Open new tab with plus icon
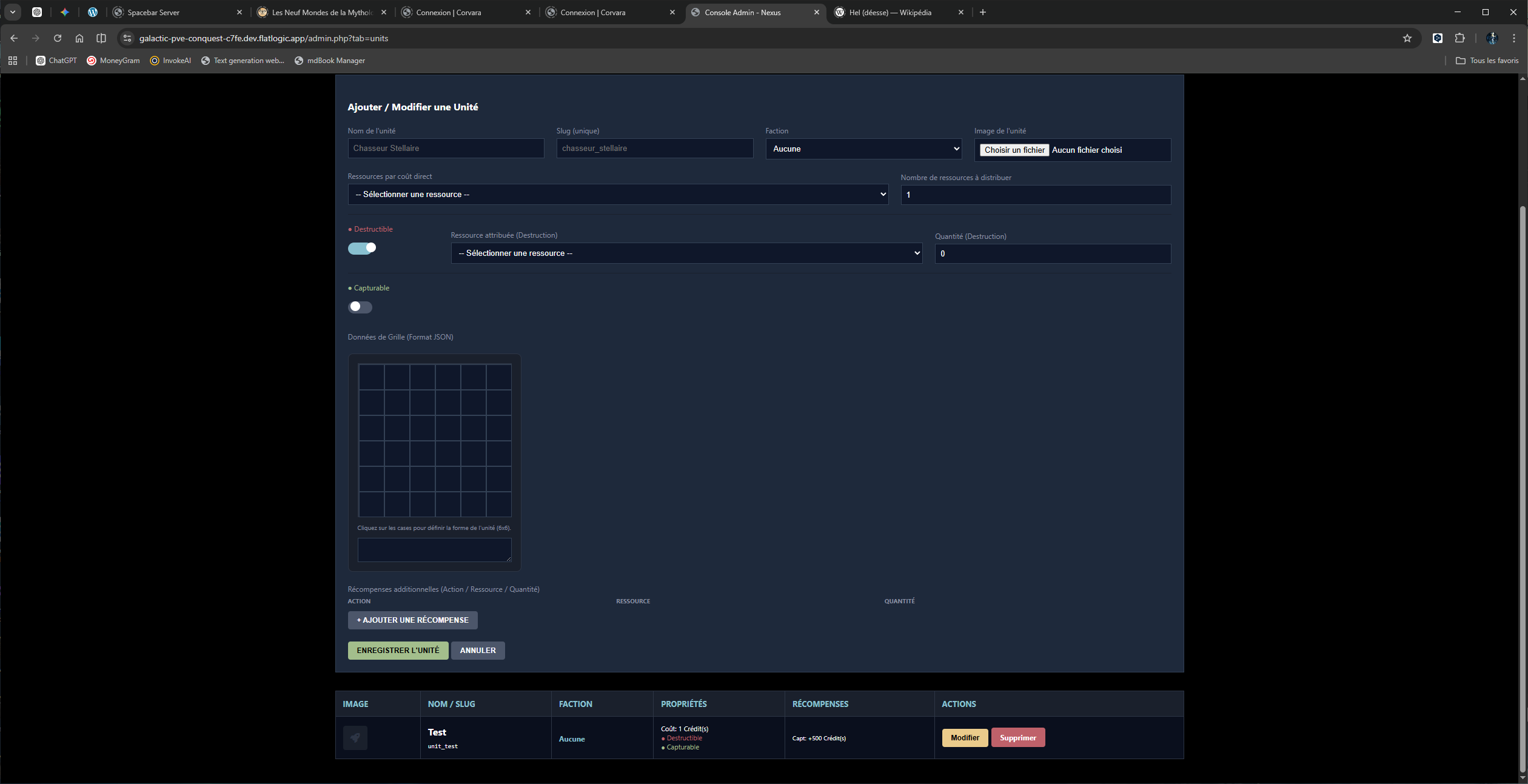The width and height of the screenshot is (1528, 784). pos(983,12)
